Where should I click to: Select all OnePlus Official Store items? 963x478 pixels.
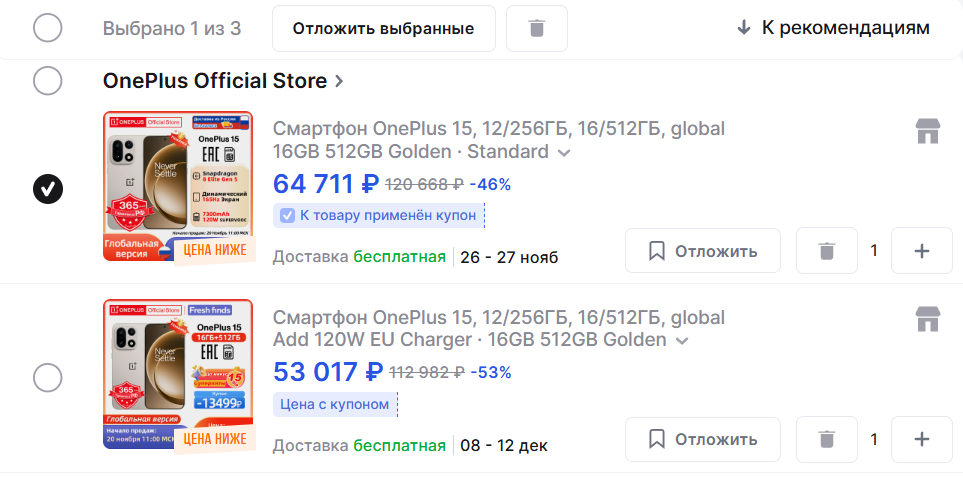[x=48, y=80]
